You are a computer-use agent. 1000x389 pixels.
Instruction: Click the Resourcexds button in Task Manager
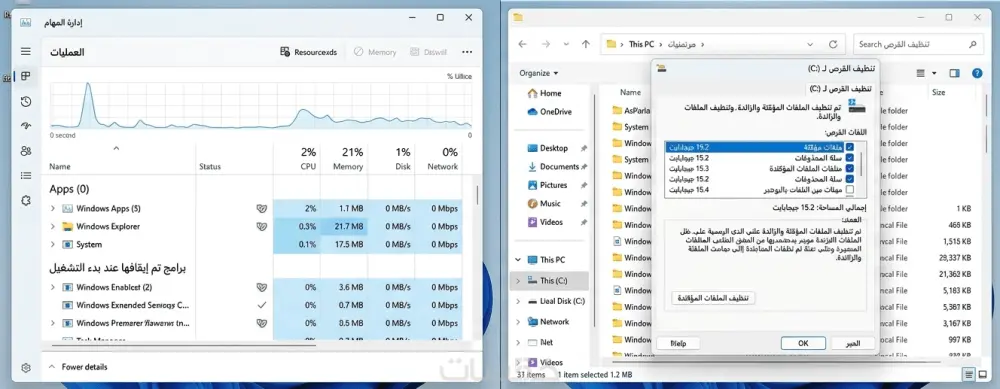(x=309, y=52)
